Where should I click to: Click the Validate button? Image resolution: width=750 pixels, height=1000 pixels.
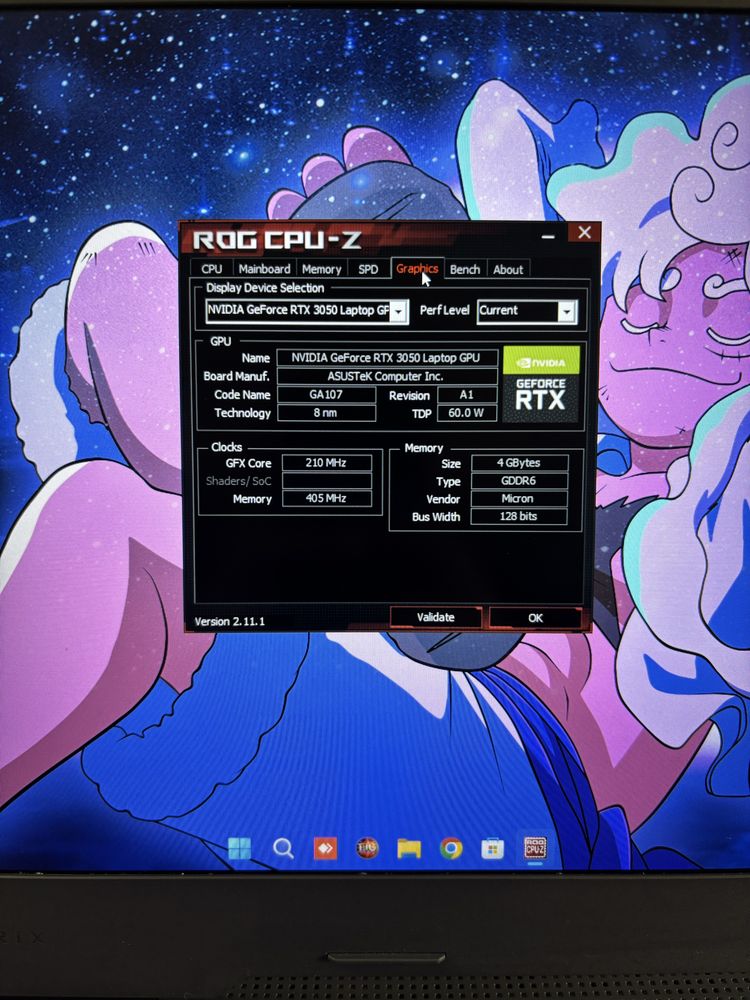click(436, 617)
